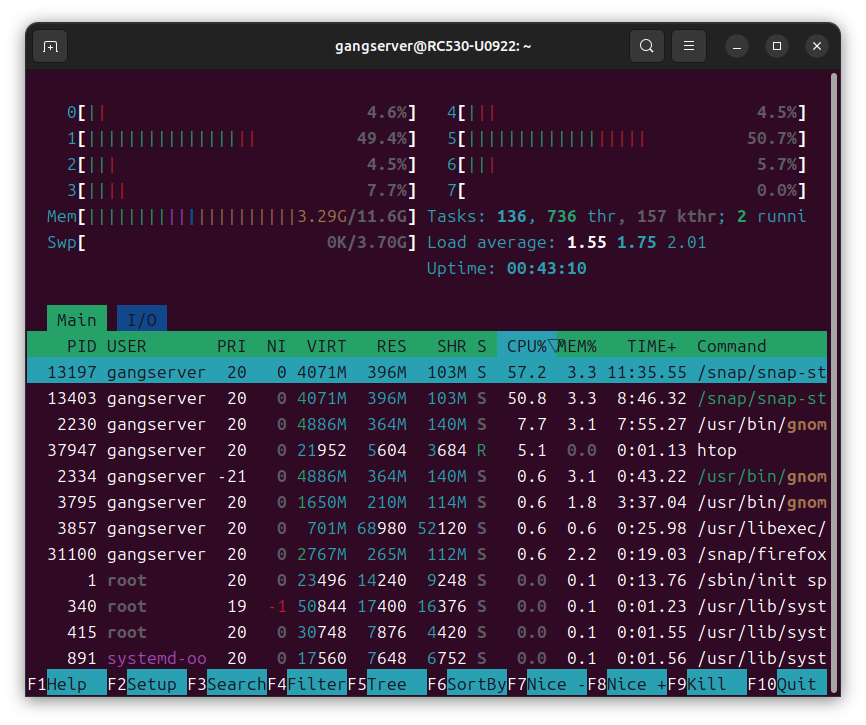866x725 pixels.
Task: Click F7 Nice - button
Action: [547, 684]
